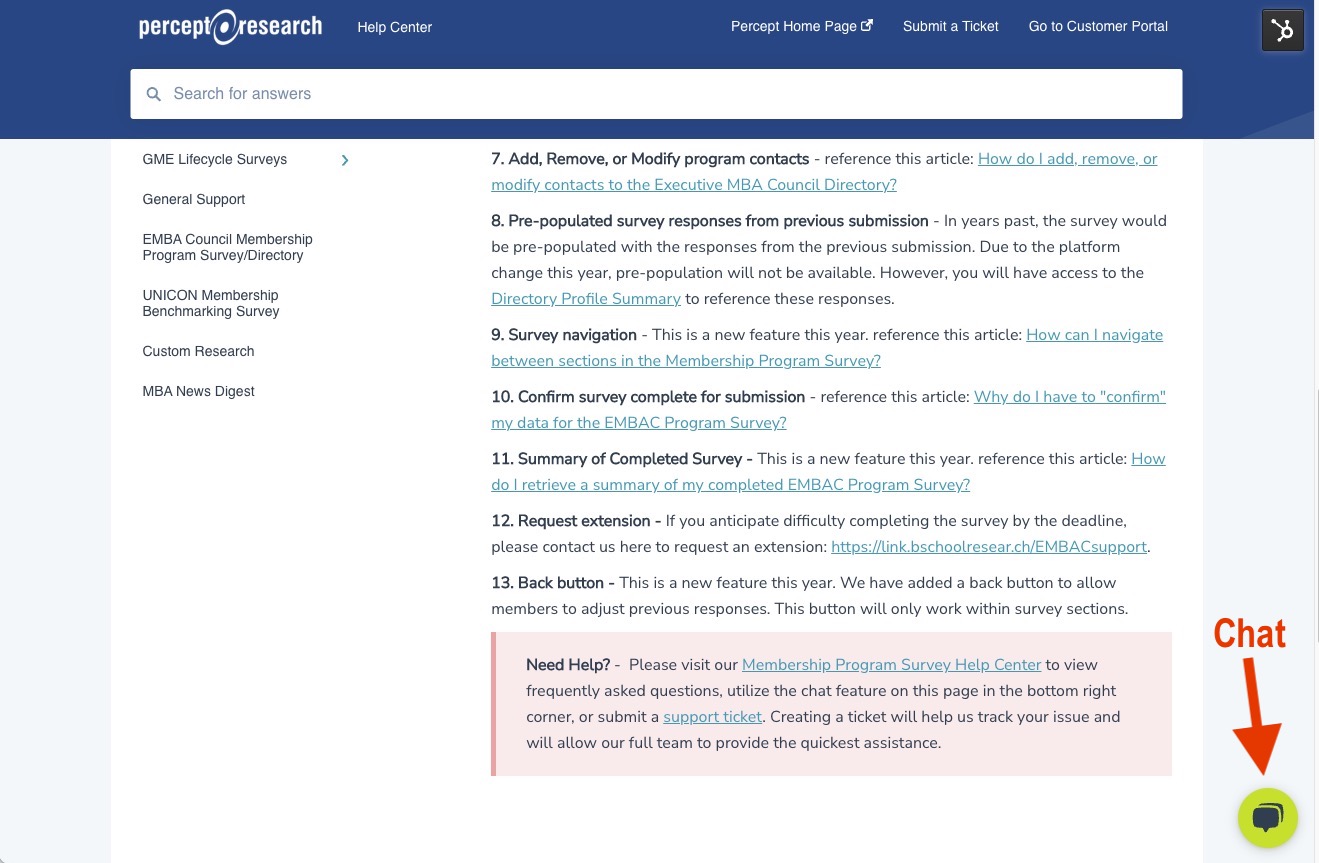The image size is (1319, 863).
Task: Select Custom Research category
Action: (x=198, y=351)
